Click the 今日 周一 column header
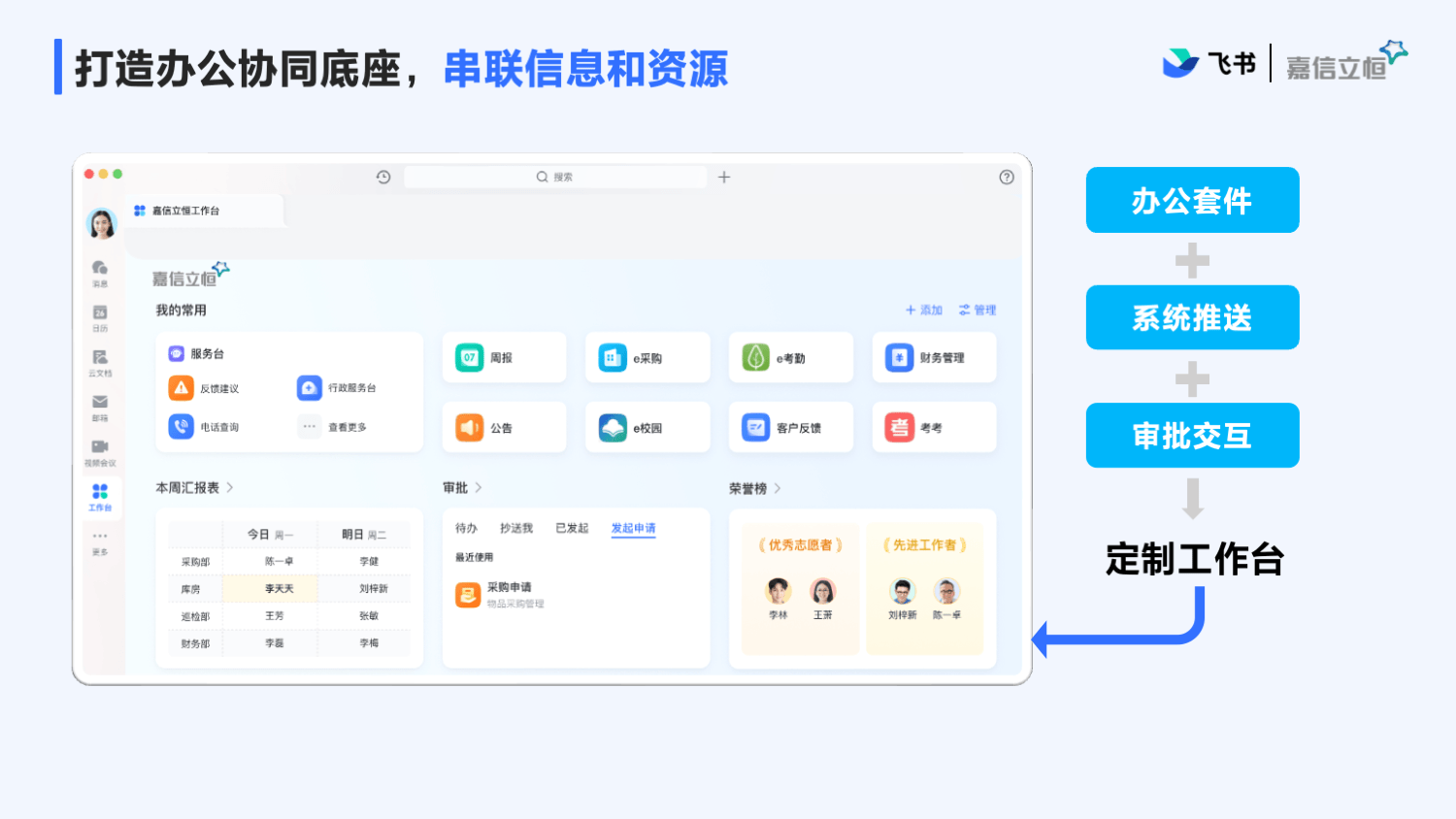Screen dimensions: 1456x819 coord(270,535)
